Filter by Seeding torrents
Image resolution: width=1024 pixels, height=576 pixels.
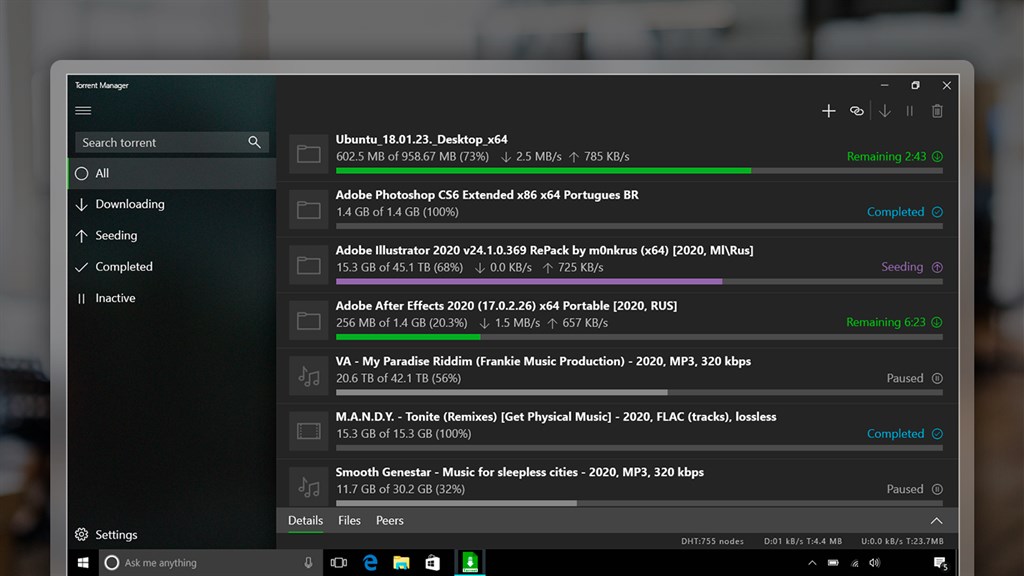[x=172, y=236]
